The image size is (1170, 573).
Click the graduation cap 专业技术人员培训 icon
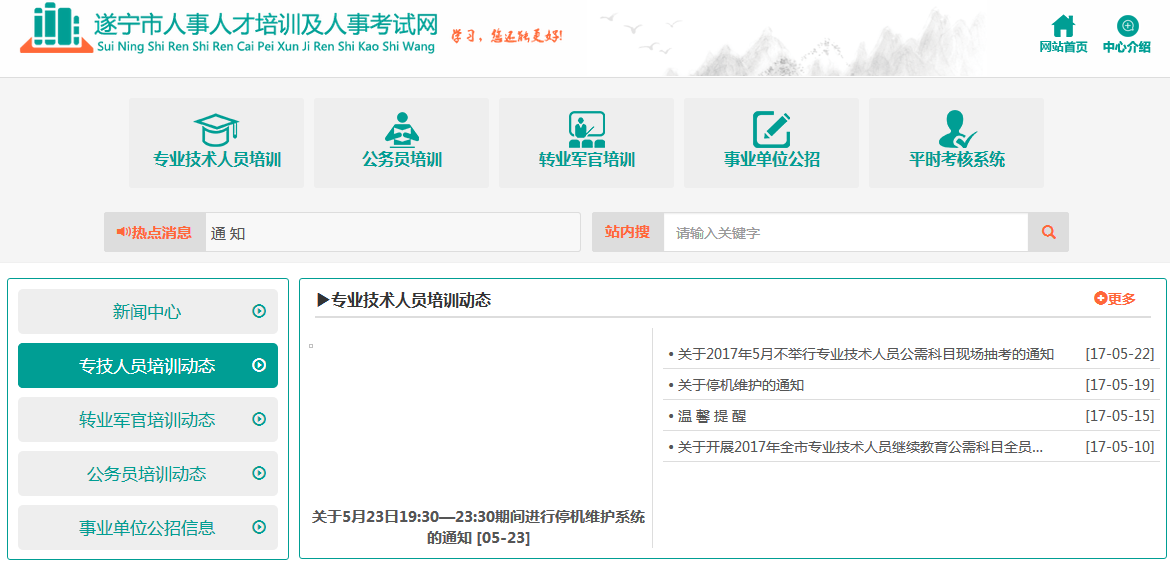[216, 129]
